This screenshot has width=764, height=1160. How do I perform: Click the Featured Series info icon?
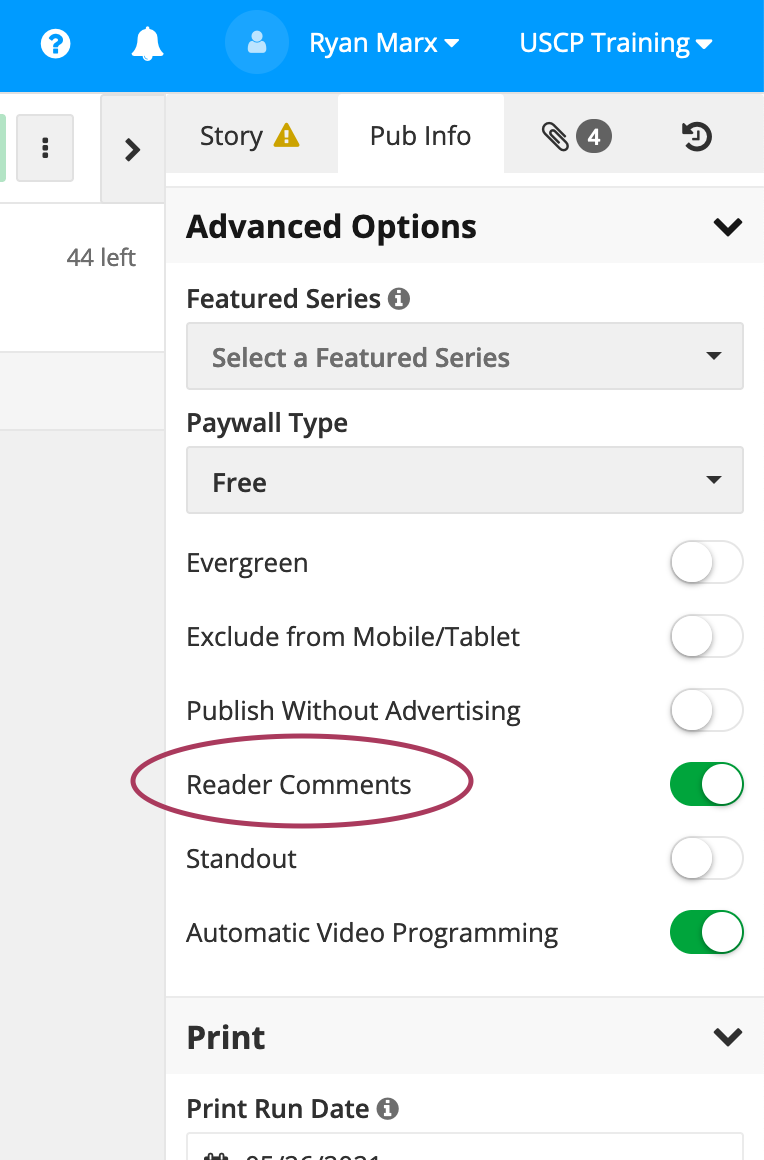pos(397,297)
